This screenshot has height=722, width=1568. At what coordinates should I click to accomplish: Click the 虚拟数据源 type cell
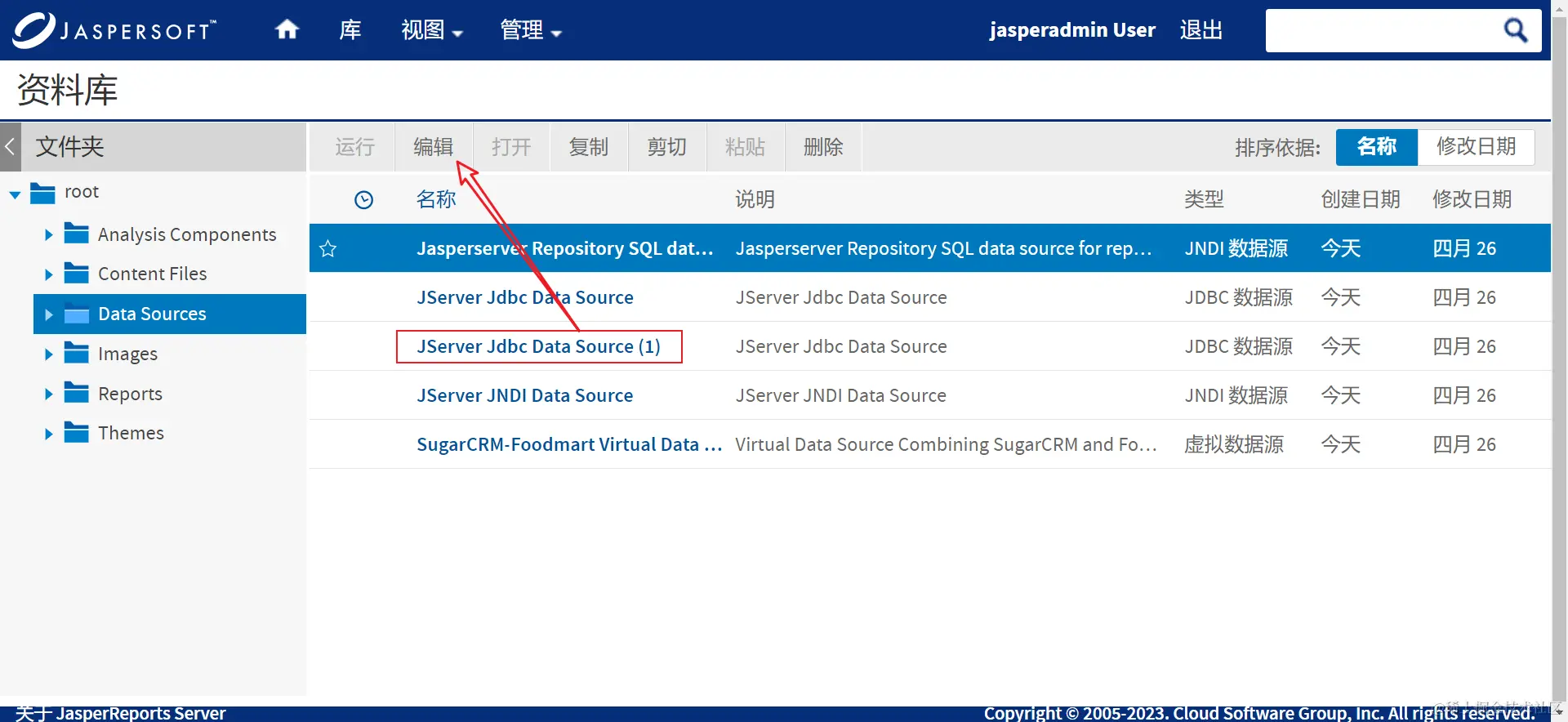[1234, 444]
